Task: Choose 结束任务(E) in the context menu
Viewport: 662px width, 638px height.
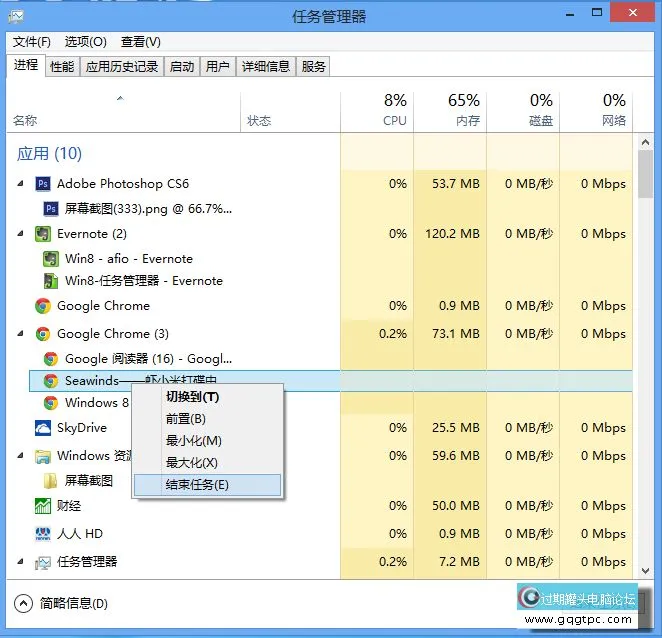Action: pos(207,485)
